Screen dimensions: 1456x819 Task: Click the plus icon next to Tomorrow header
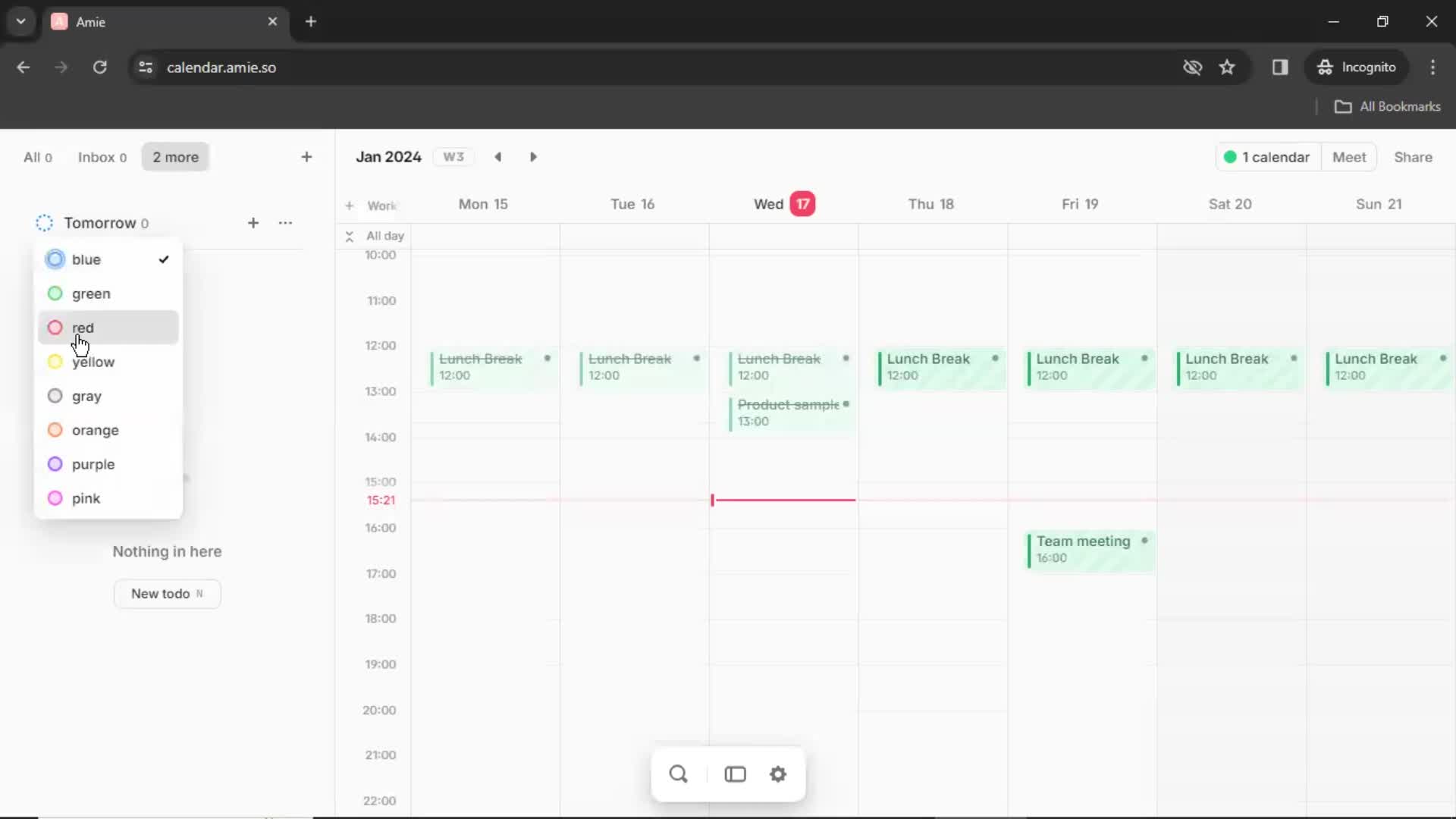(253, 222)
